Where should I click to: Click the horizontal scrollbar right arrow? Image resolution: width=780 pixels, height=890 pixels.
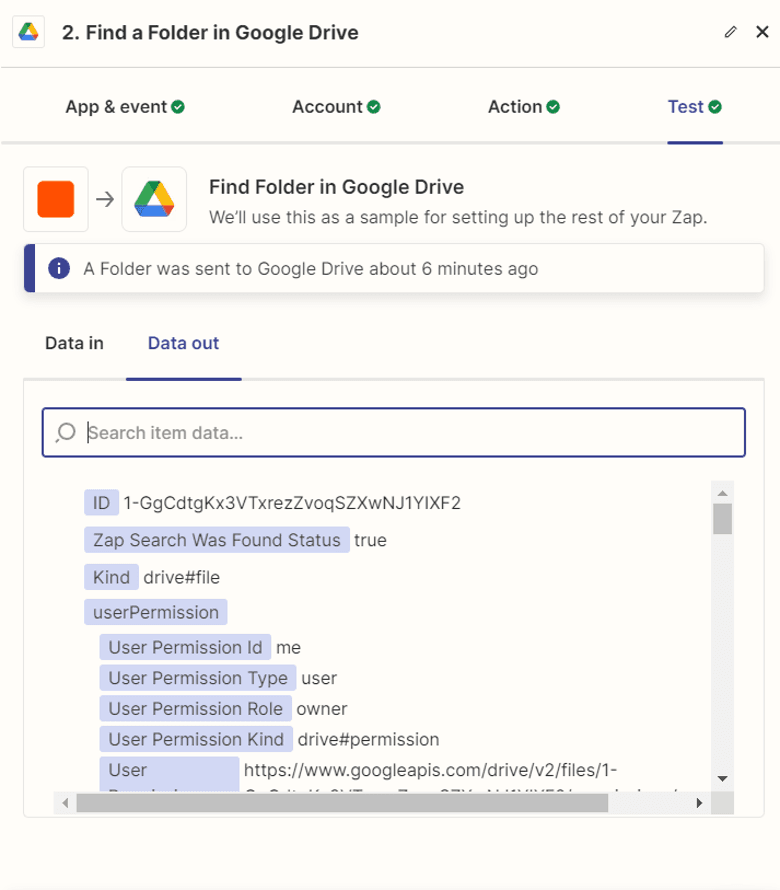pos(699,803)
